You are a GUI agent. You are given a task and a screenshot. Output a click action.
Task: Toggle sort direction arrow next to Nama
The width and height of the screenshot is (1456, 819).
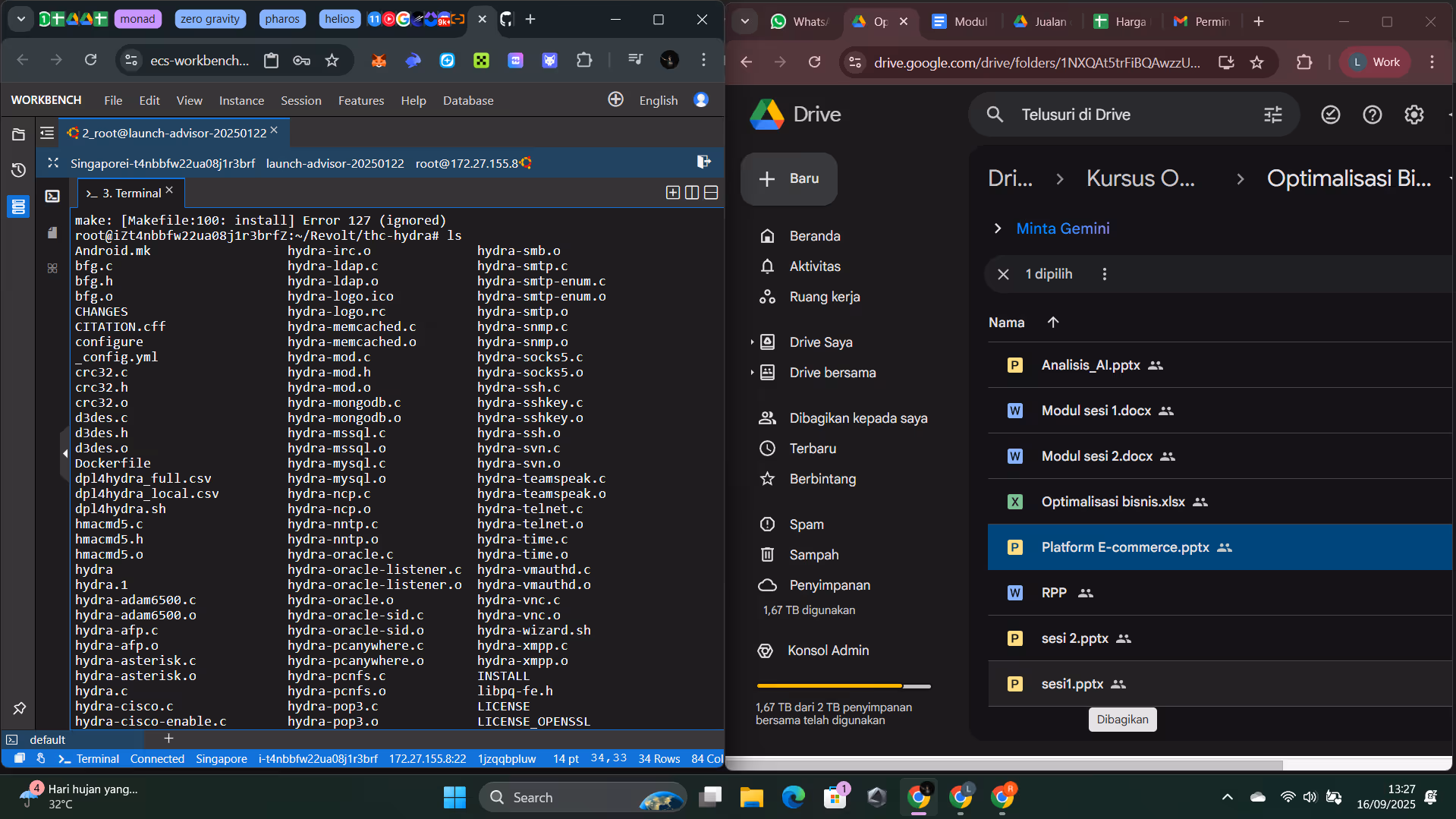(1053, 323)
